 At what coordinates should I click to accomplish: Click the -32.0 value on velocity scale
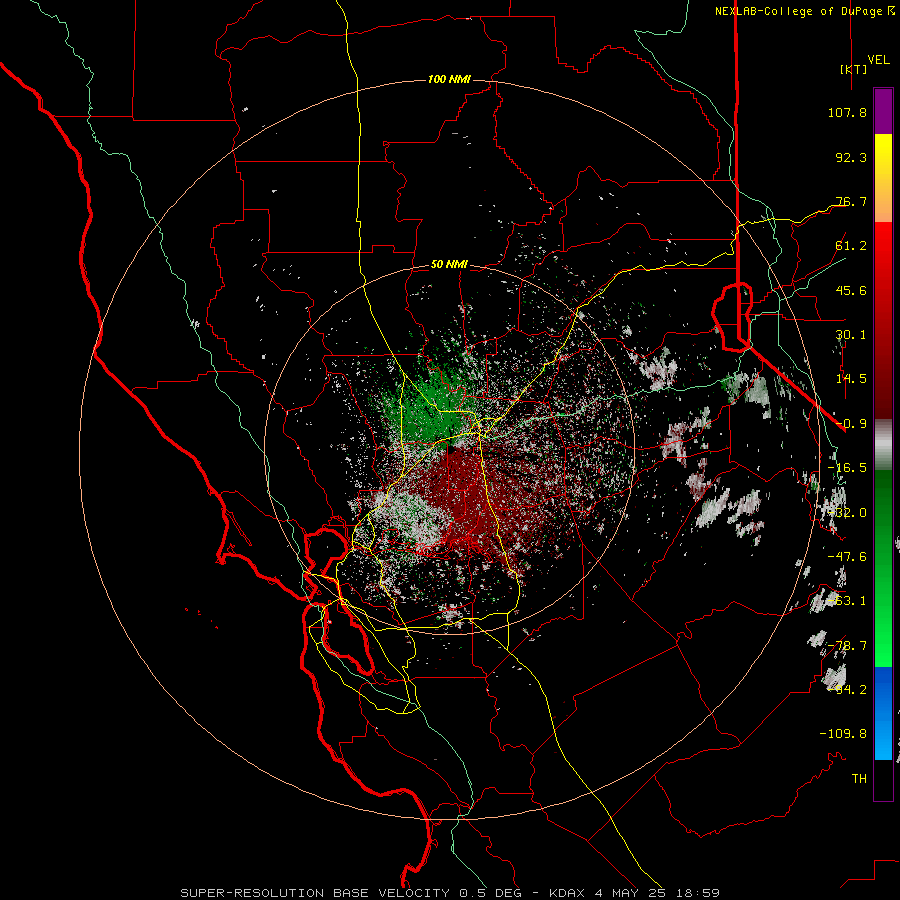[x=847, y=513]
